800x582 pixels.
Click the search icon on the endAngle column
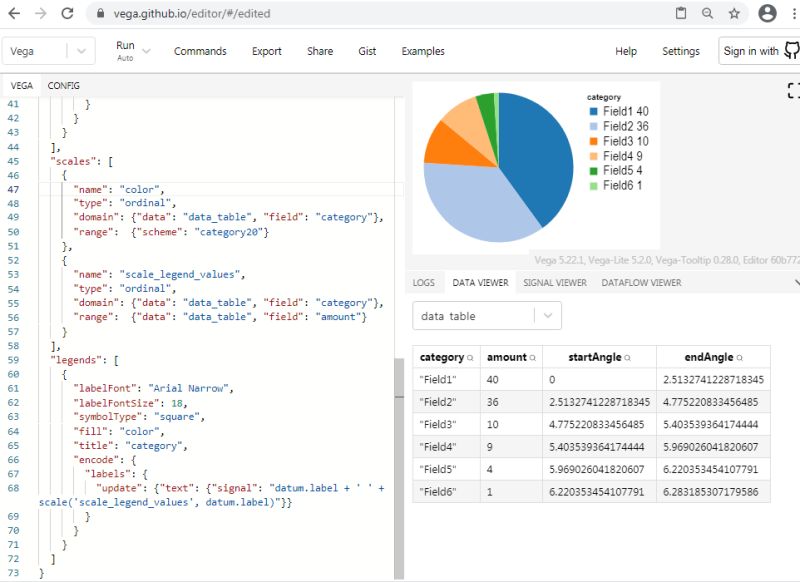click(740, 357)
